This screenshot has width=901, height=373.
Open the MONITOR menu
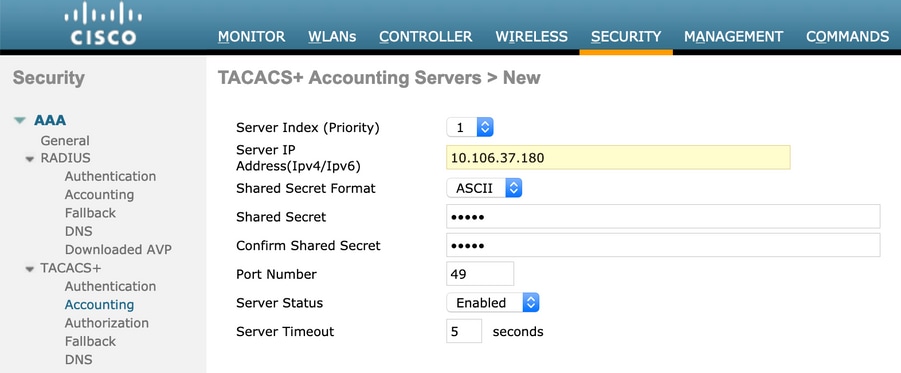pyautogui.click(x=252, y=37)
